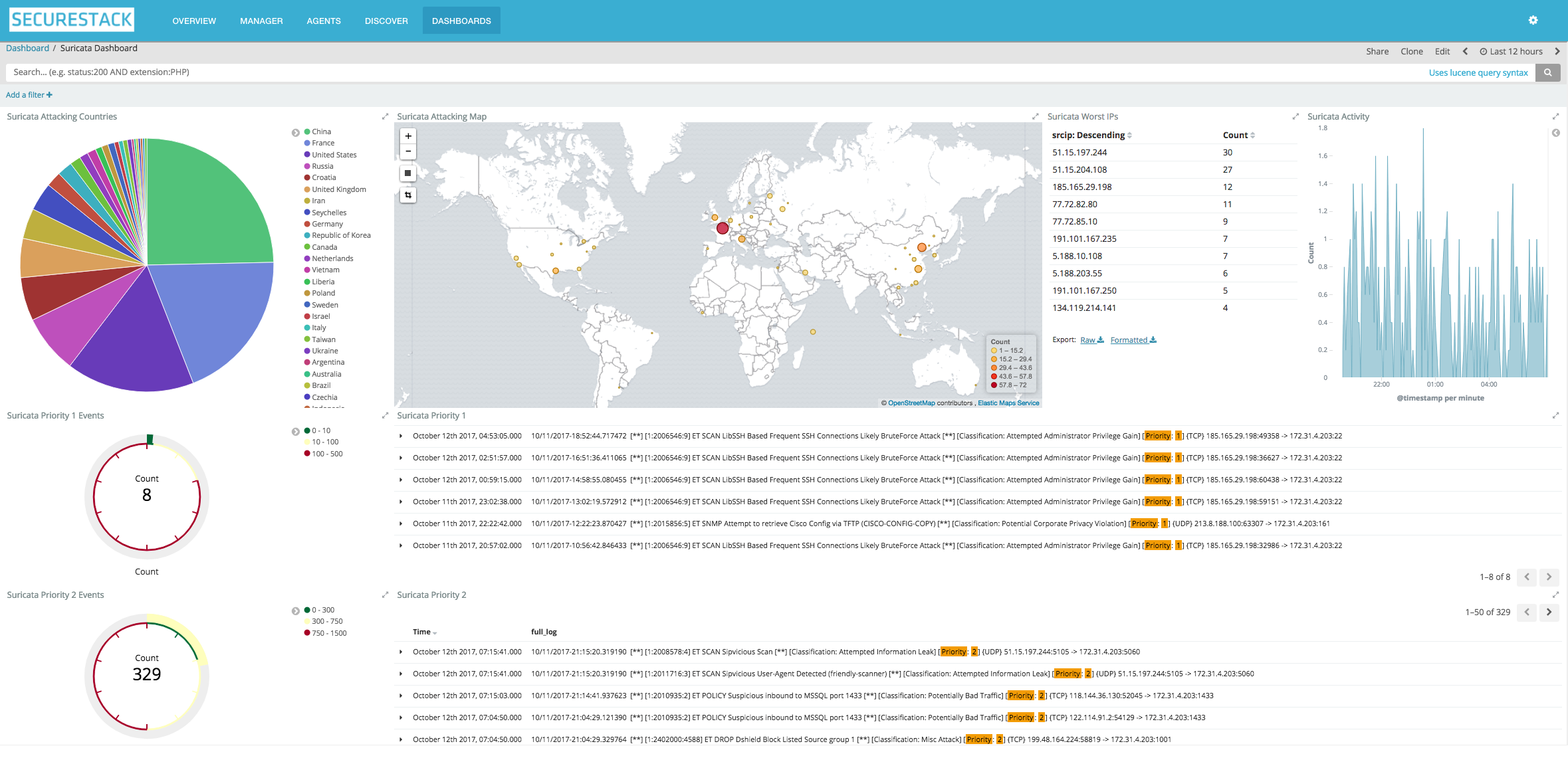Zoom in on the attacking map
Viewport: 1568px width, 760px height.
click(408, 136)
